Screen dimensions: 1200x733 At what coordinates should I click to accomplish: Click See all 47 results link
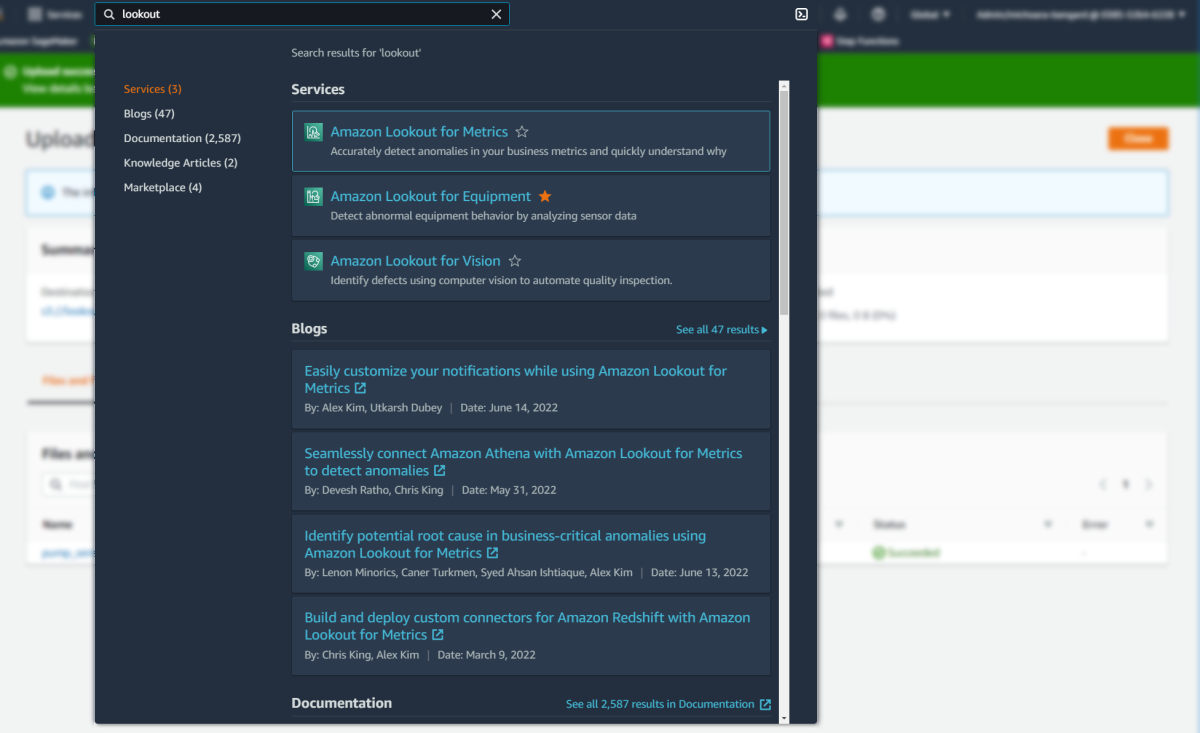[x=722, y=330]
